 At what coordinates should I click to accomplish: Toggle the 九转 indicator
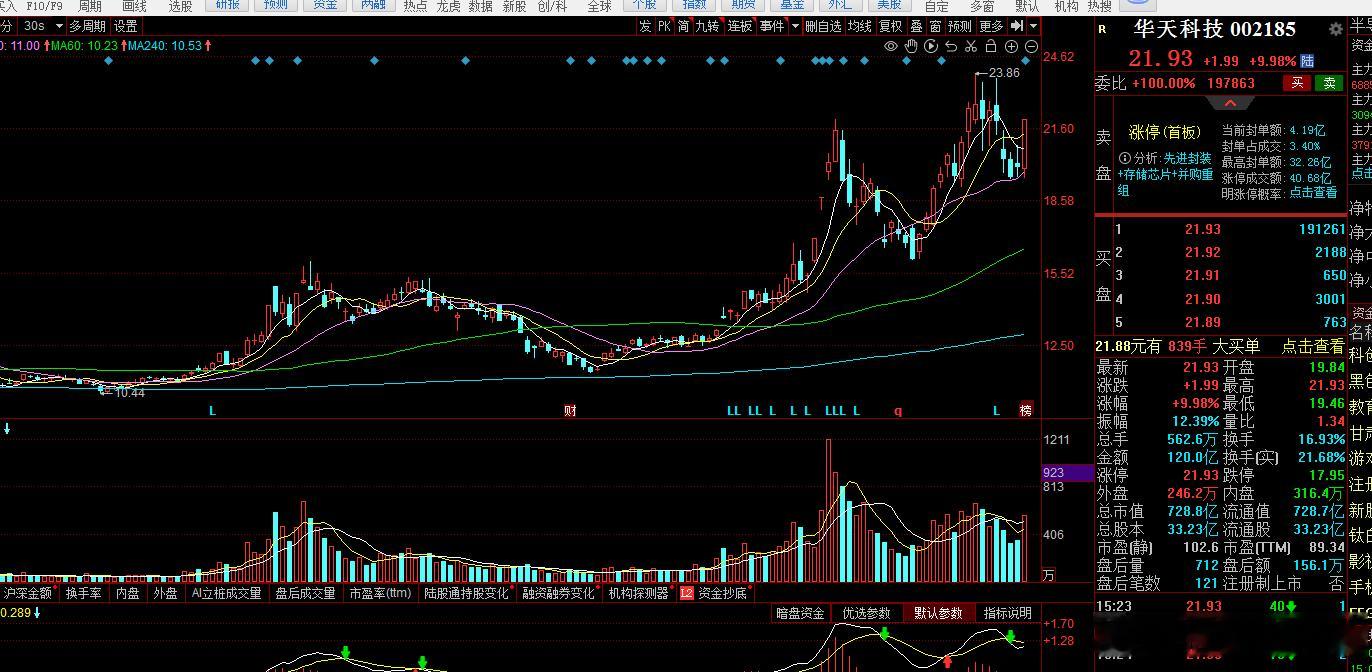click(708, 26)
